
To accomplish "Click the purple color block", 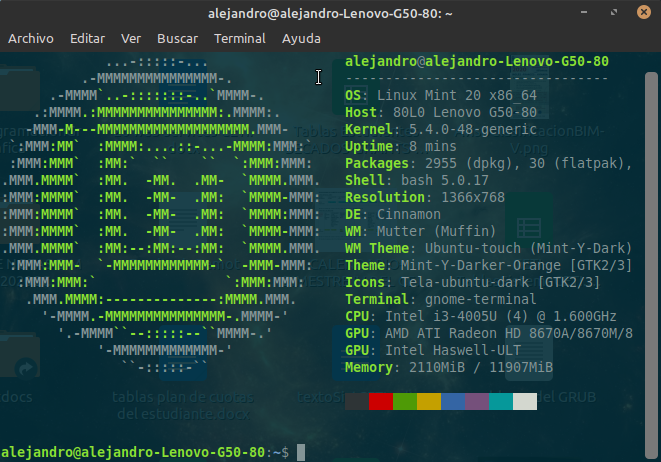I will pyautogui.click(x=477, y=401).
